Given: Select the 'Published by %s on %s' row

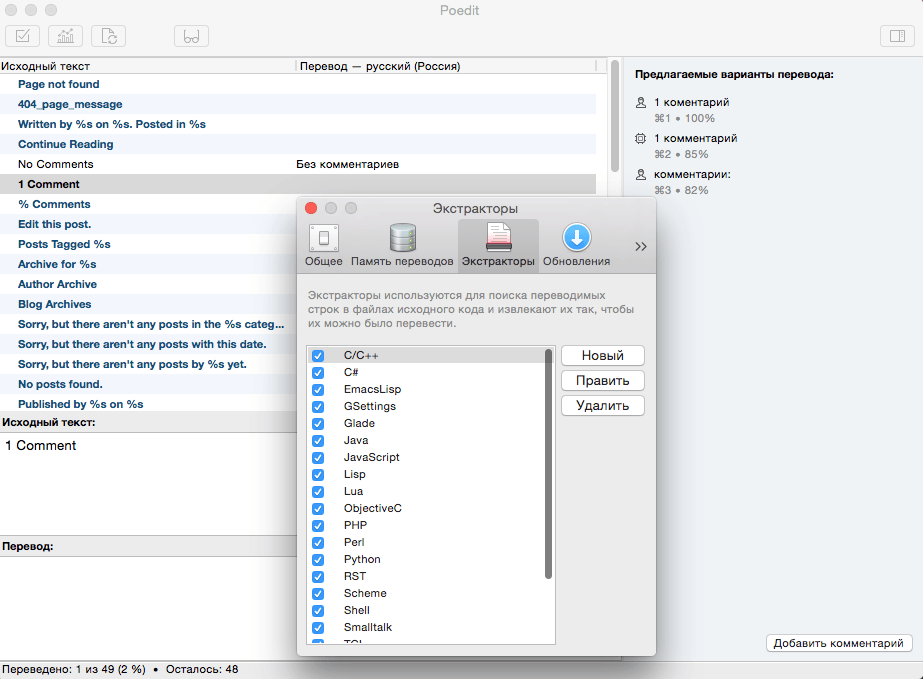Looking at the screenshot, I should (x=148, y=405).
